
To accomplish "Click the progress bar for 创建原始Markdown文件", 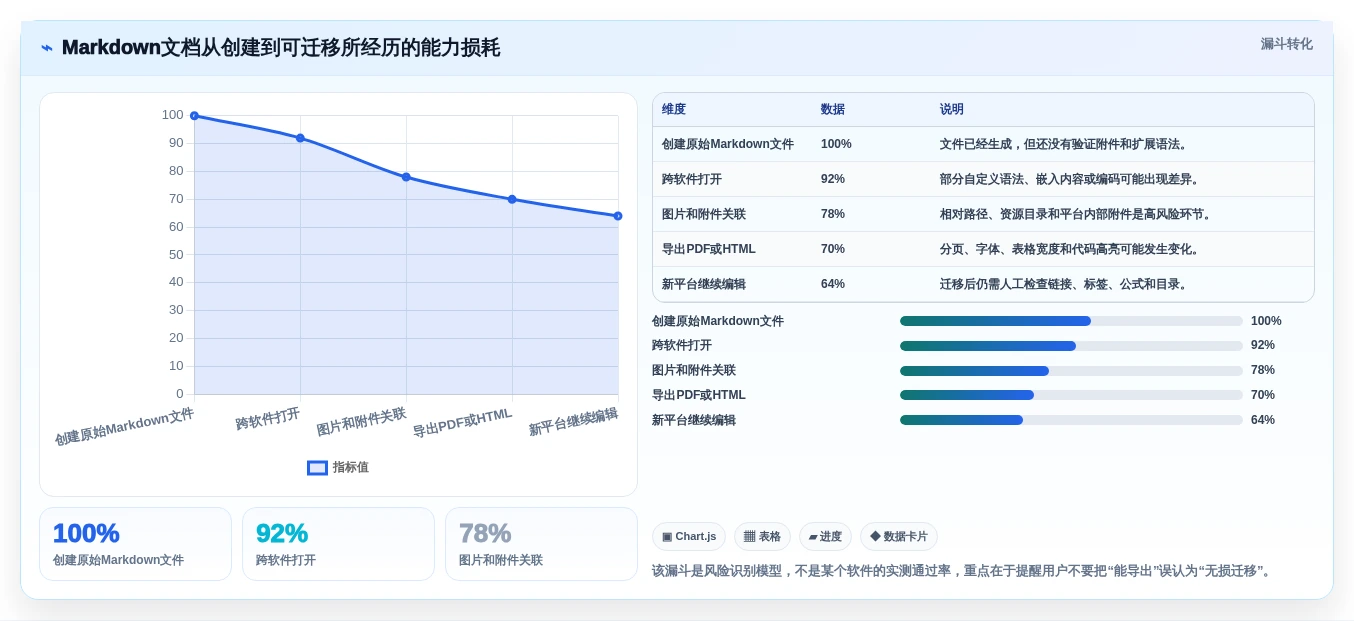I will 1071,321.
